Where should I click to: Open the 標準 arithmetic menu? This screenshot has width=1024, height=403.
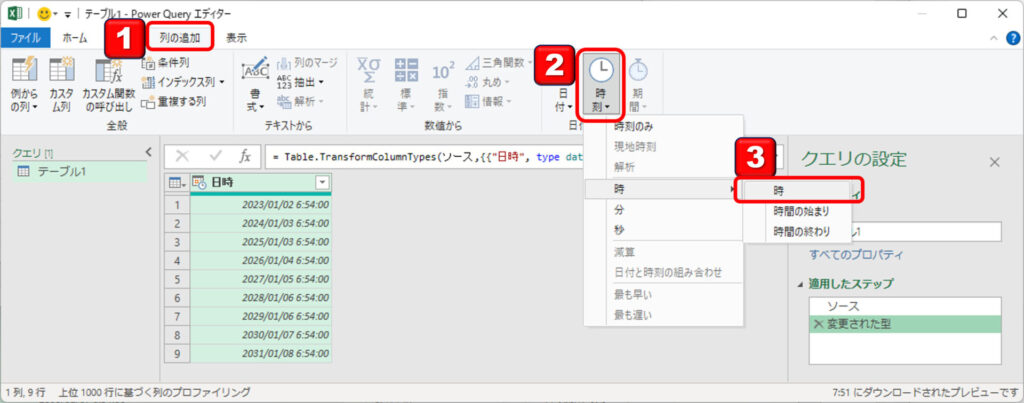406,84
